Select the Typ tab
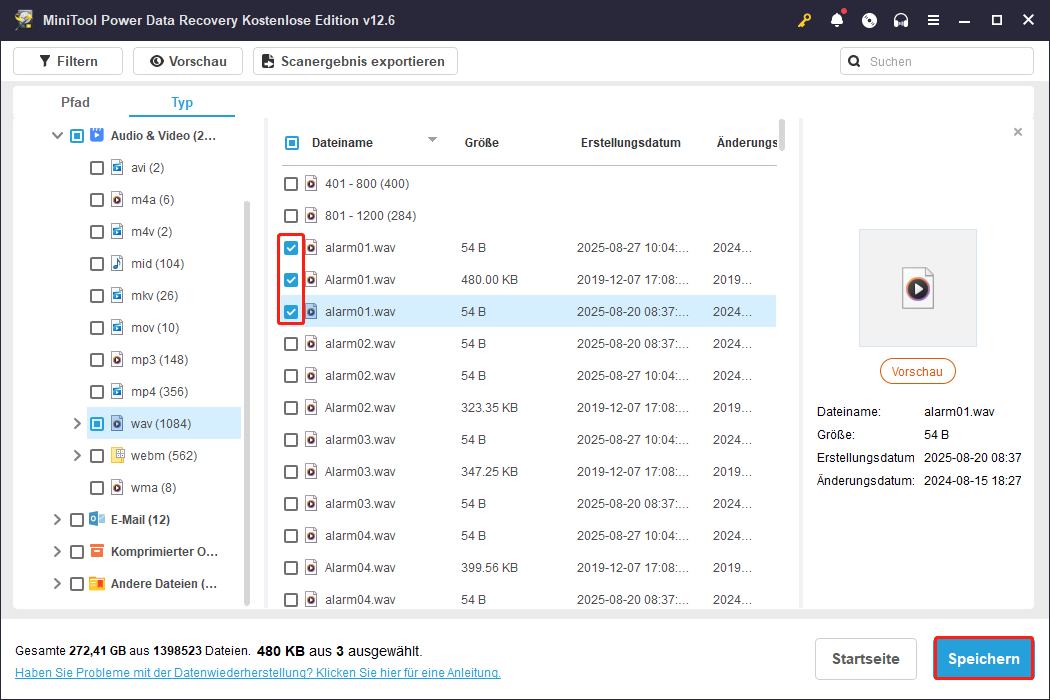 (182, 102)
